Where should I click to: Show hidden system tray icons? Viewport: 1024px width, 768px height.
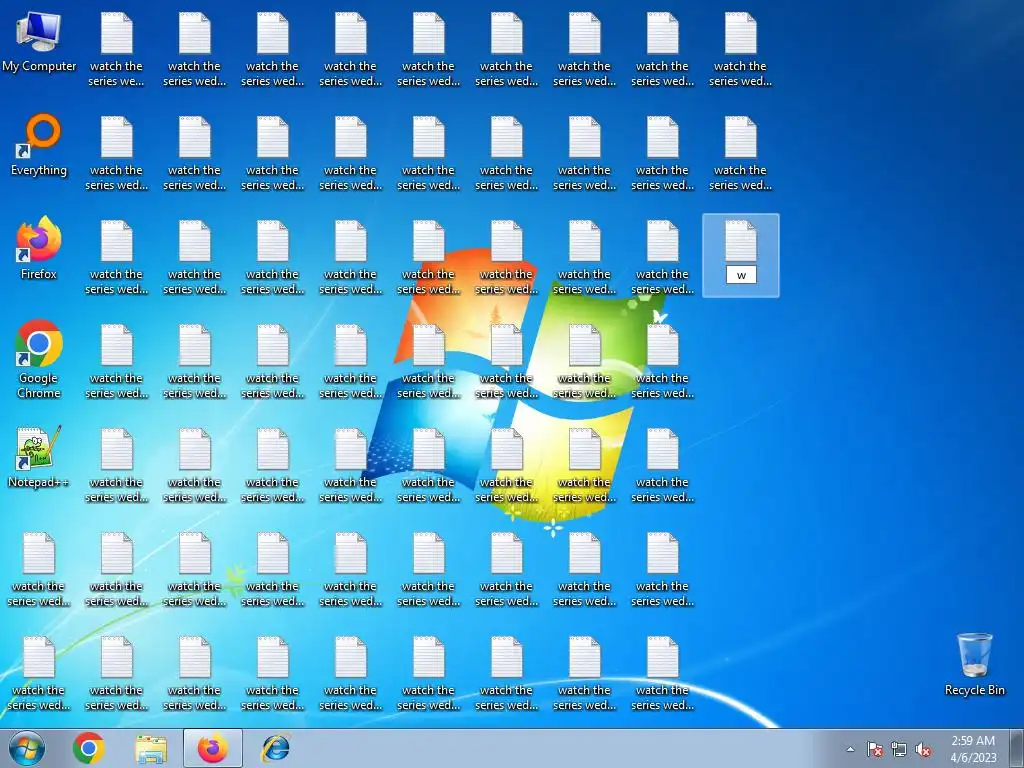point(850,749)
